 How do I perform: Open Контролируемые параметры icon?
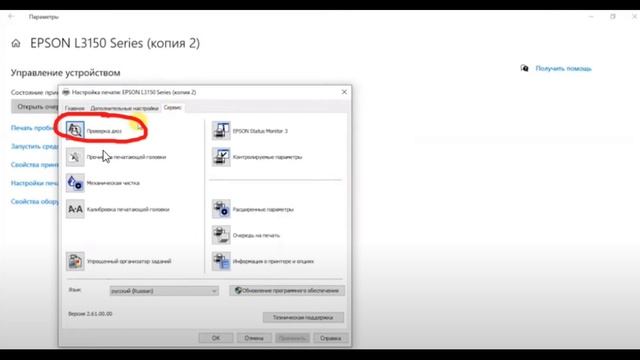[x=221, y=157]
